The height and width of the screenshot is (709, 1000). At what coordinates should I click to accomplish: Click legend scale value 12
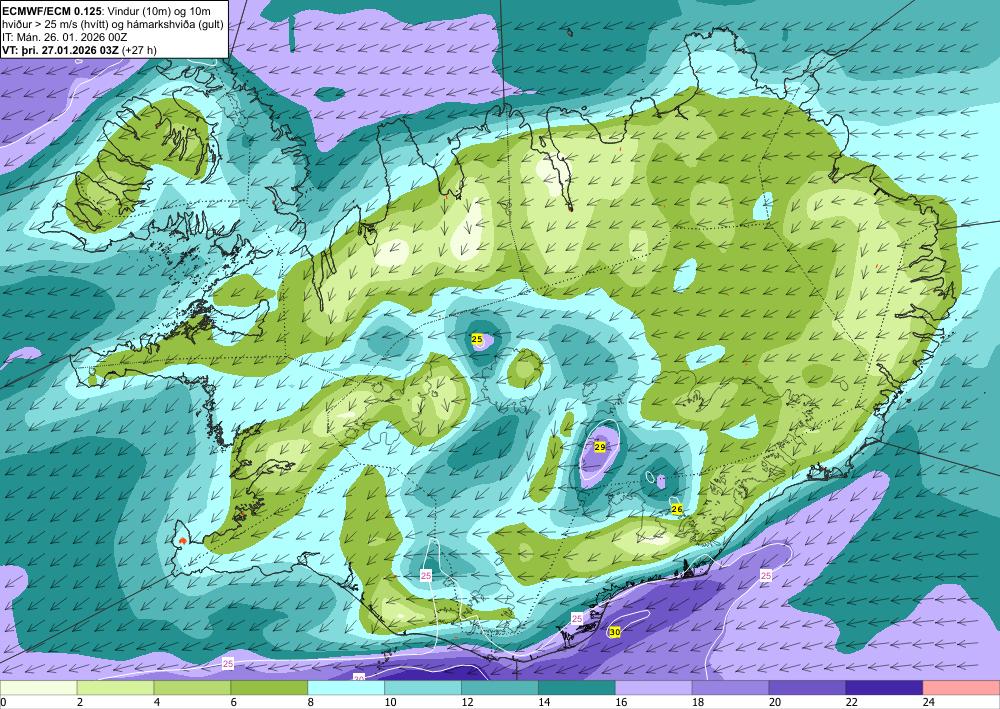pyautogui.click(x=467, y=702)
